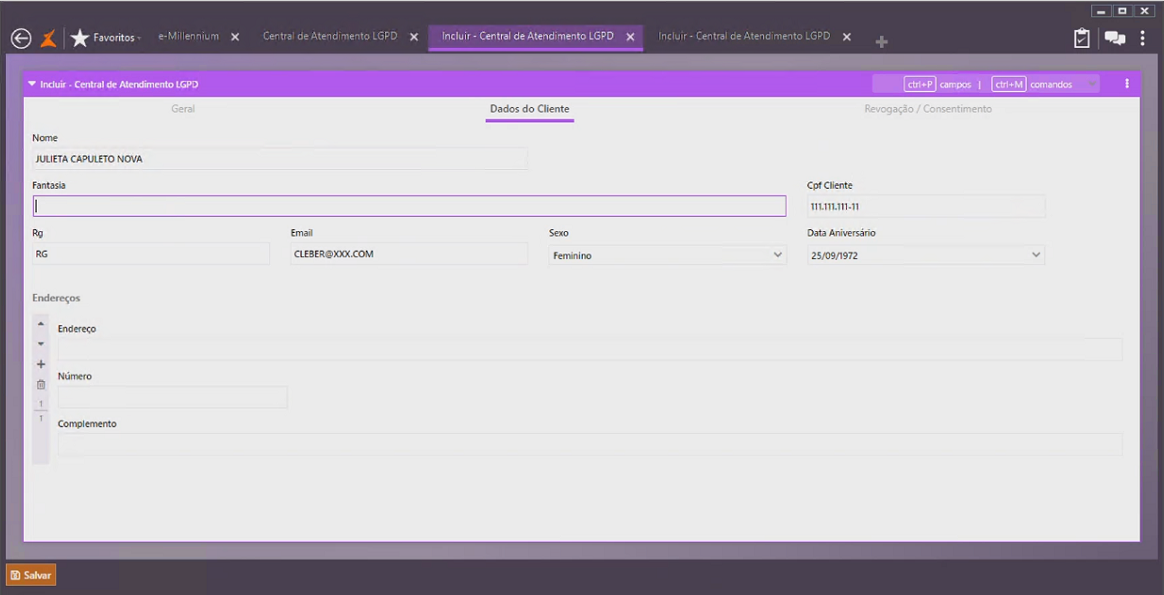The width and height of the screenshot is (1164, 595).
Task: Click the back arrow icon
Action: click(21, 39)
